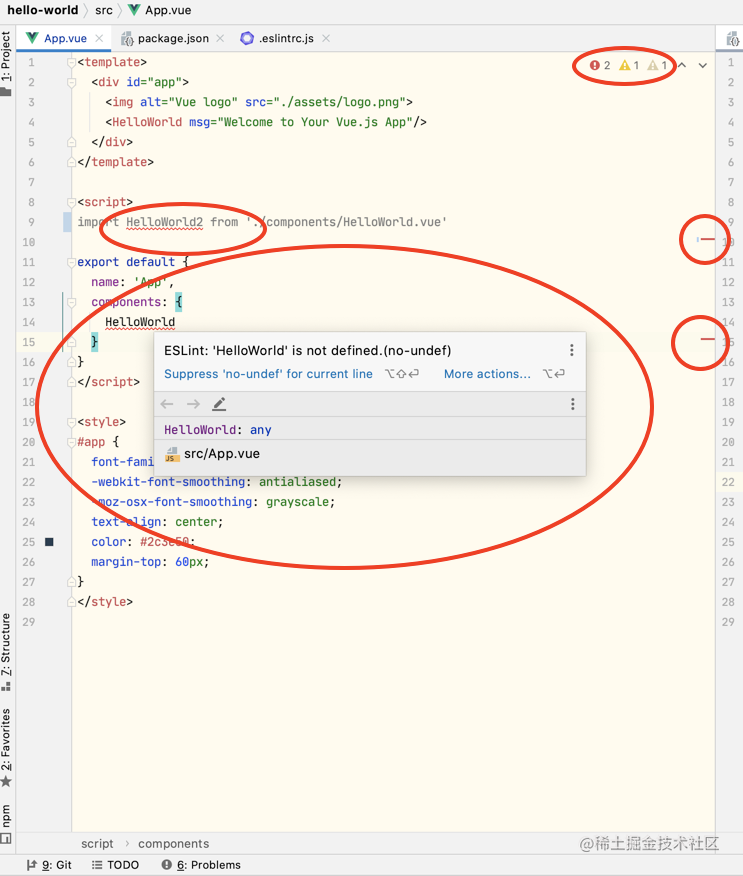Collapse the script block fold on line 8
This screenshot has width=743, height=876.
click(x=72, y=202)
